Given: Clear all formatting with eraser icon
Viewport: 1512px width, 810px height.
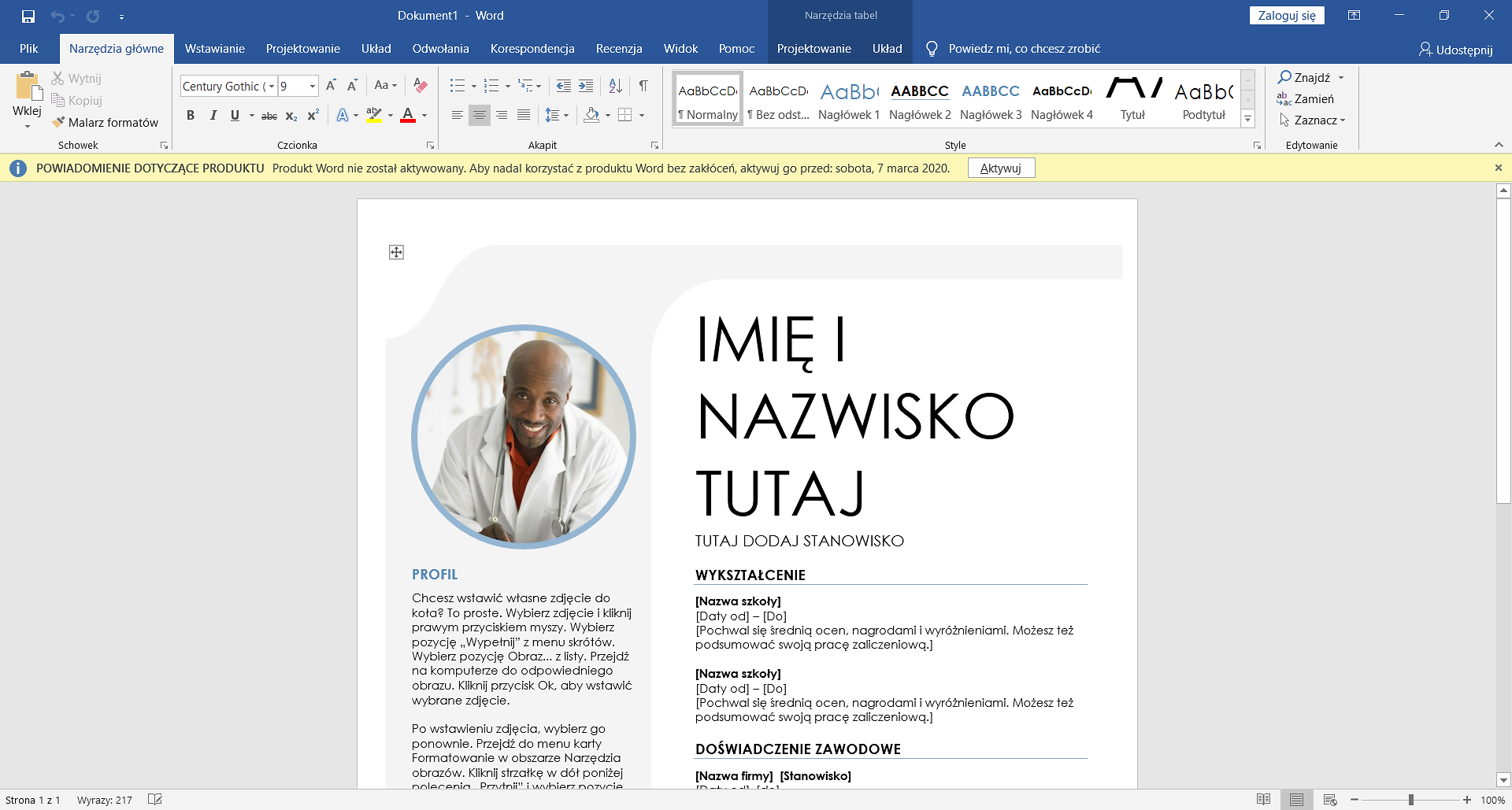Looking at the screenshot, I should click(421, 86).
